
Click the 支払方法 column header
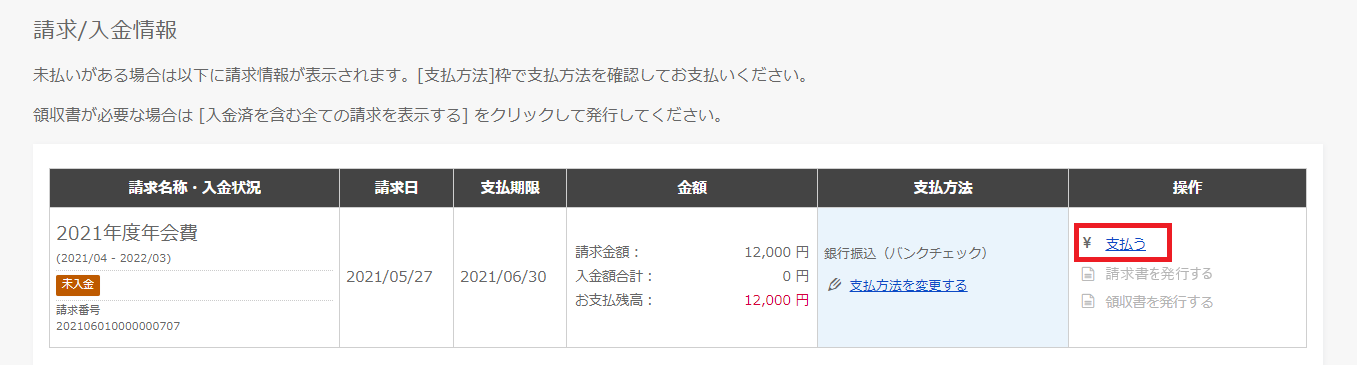[x=943, y=188]
